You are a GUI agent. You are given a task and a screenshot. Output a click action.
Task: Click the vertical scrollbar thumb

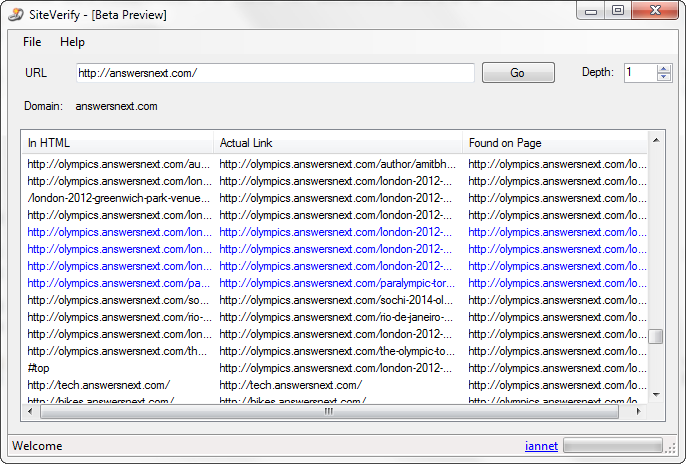656,337
